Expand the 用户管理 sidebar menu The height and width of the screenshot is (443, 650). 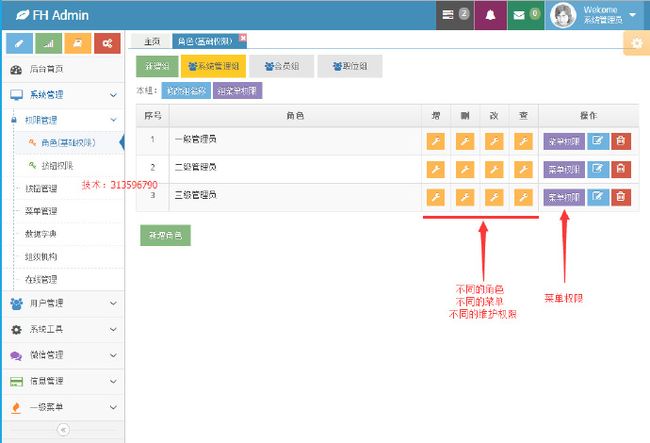[x=63, y=303]
